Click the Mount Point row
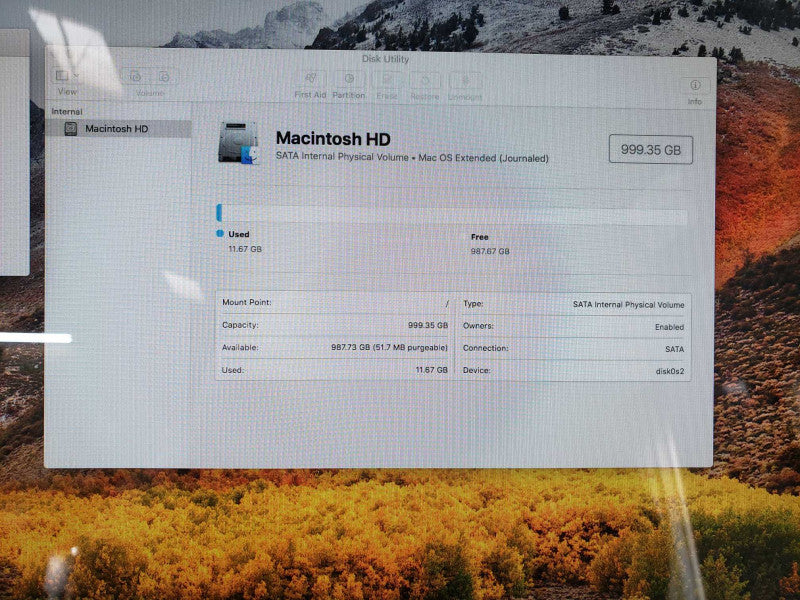 point(335,303)
